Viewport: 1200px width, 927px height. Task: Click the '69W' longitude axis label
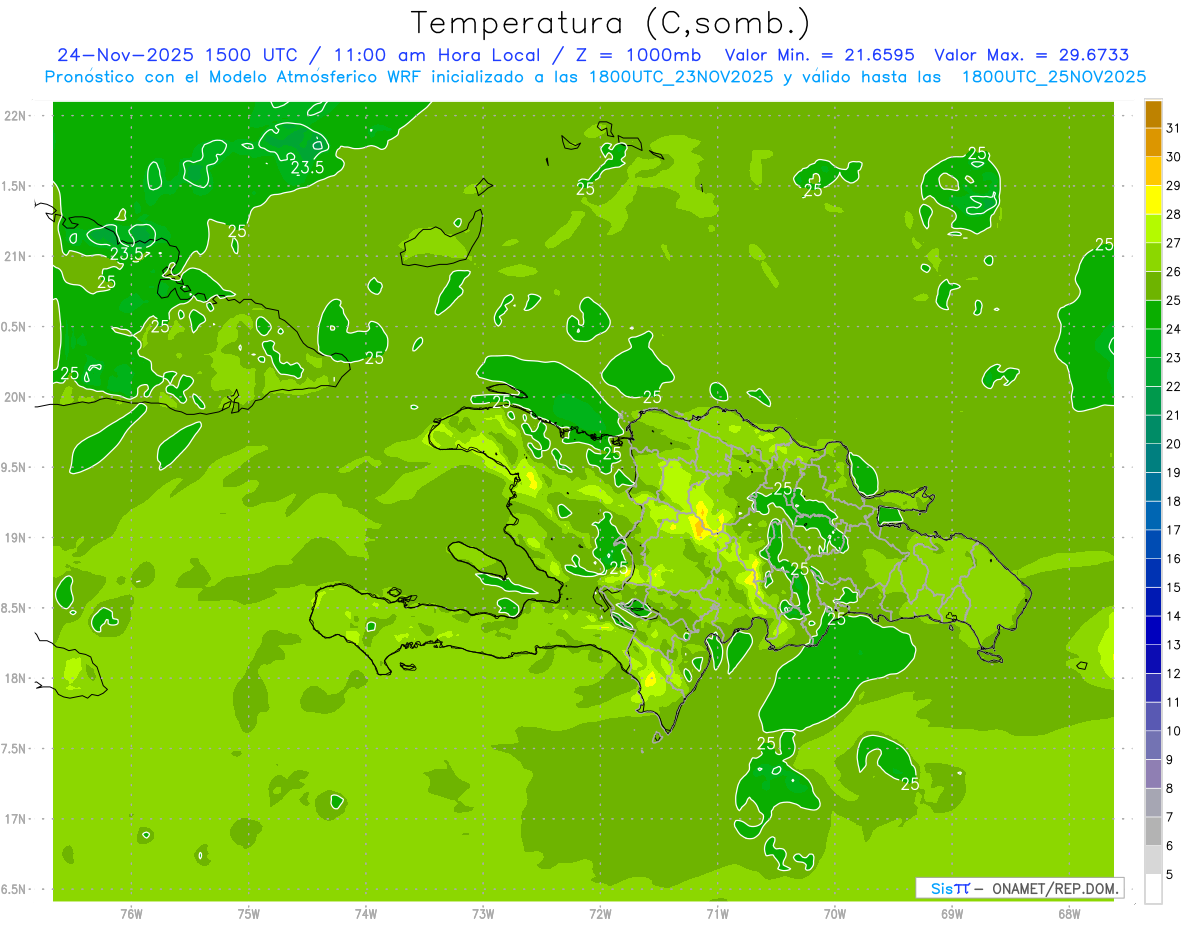point(952,914)
